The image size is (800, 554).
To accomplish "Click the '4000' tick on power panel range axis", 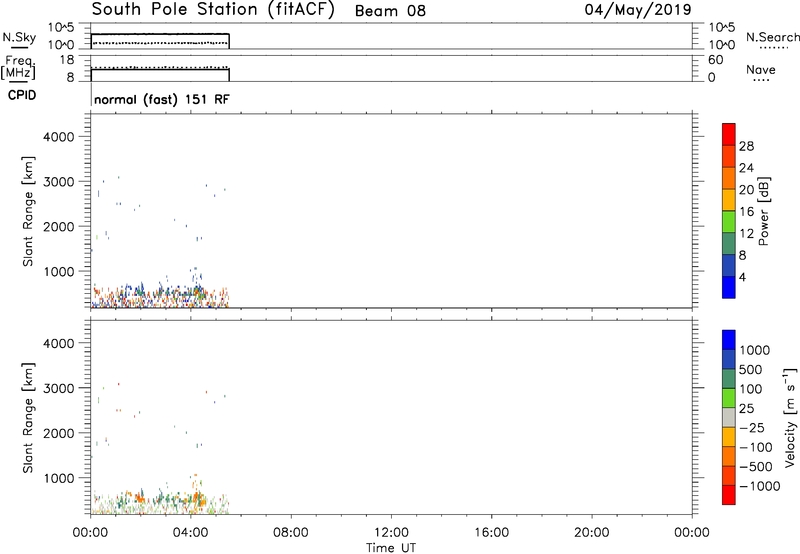I will point(59,137).
